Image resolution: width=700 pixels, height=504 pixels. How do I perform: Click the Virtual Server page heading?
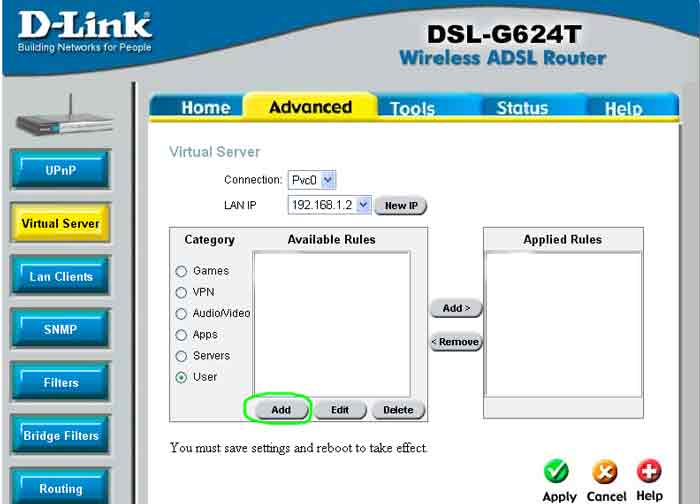click(x=214, y=152)
